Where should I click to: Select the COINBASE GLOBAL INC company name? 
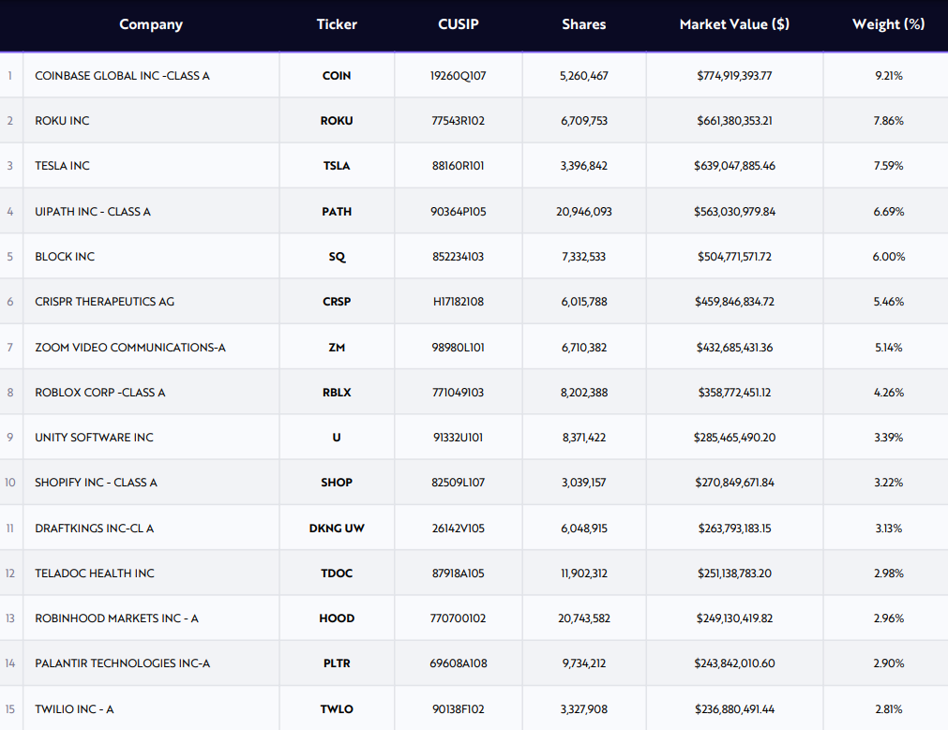pos(122,76)
